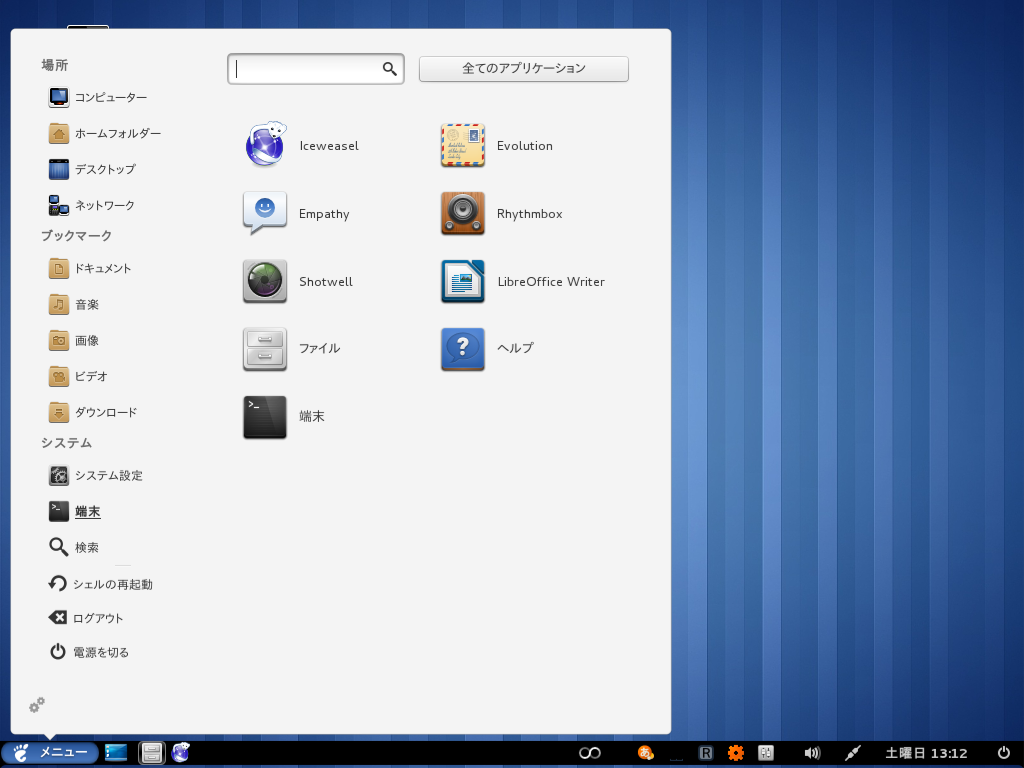Click the R tray indicator icon
Viewport: 1024px width, 768px height.
tap(705, 753)
